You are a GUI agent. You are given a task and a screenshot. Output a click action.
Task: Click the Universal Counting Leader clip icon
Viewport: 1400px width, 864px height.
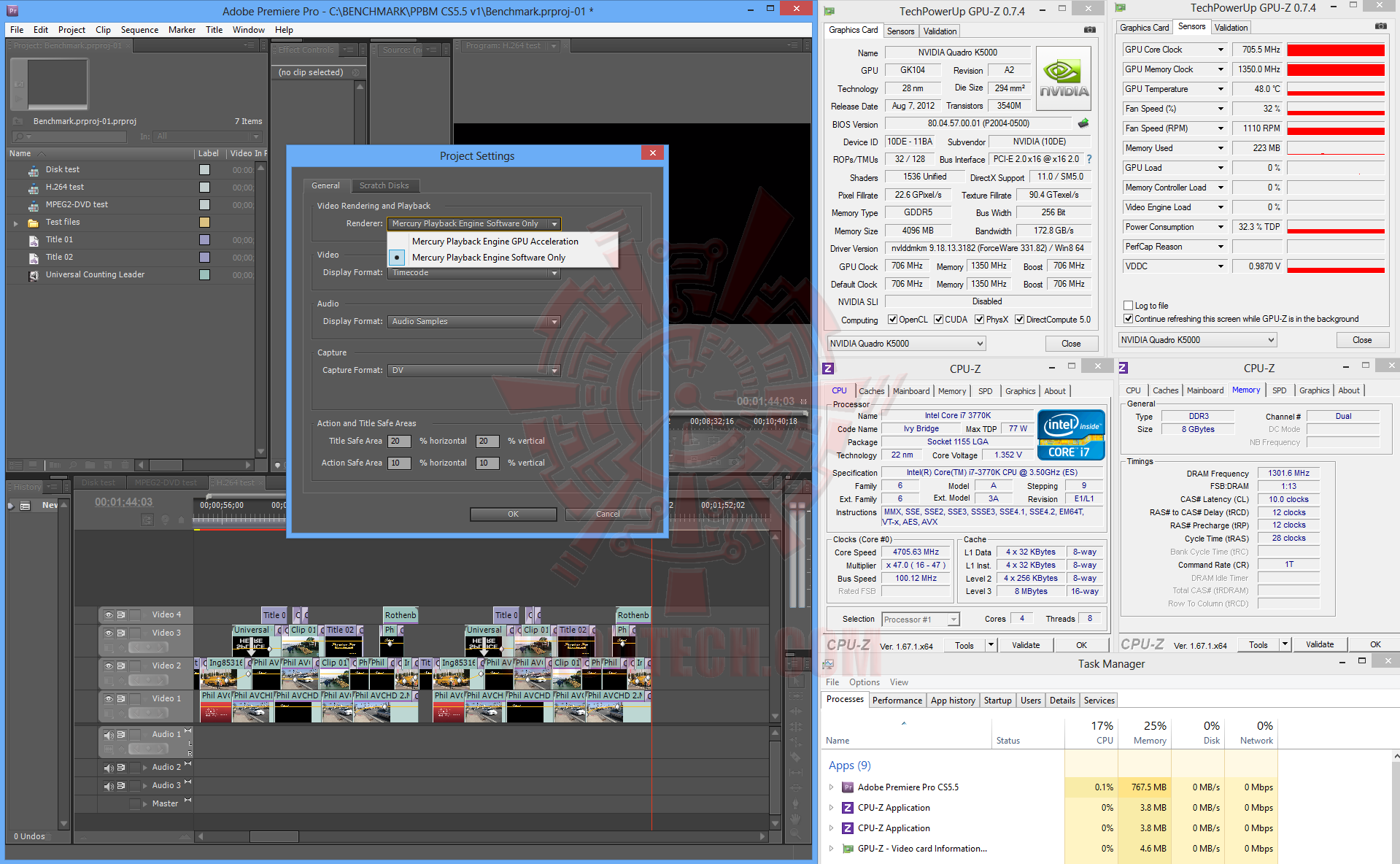click(34, 275)
